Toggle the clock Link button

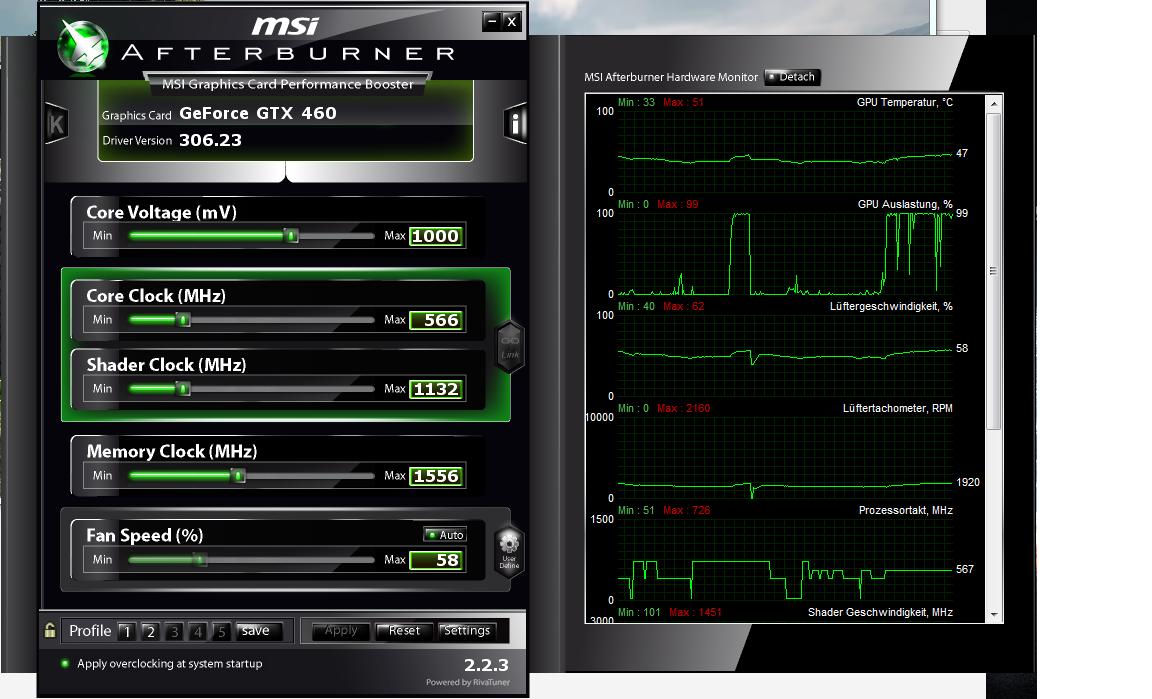[510, 347]
